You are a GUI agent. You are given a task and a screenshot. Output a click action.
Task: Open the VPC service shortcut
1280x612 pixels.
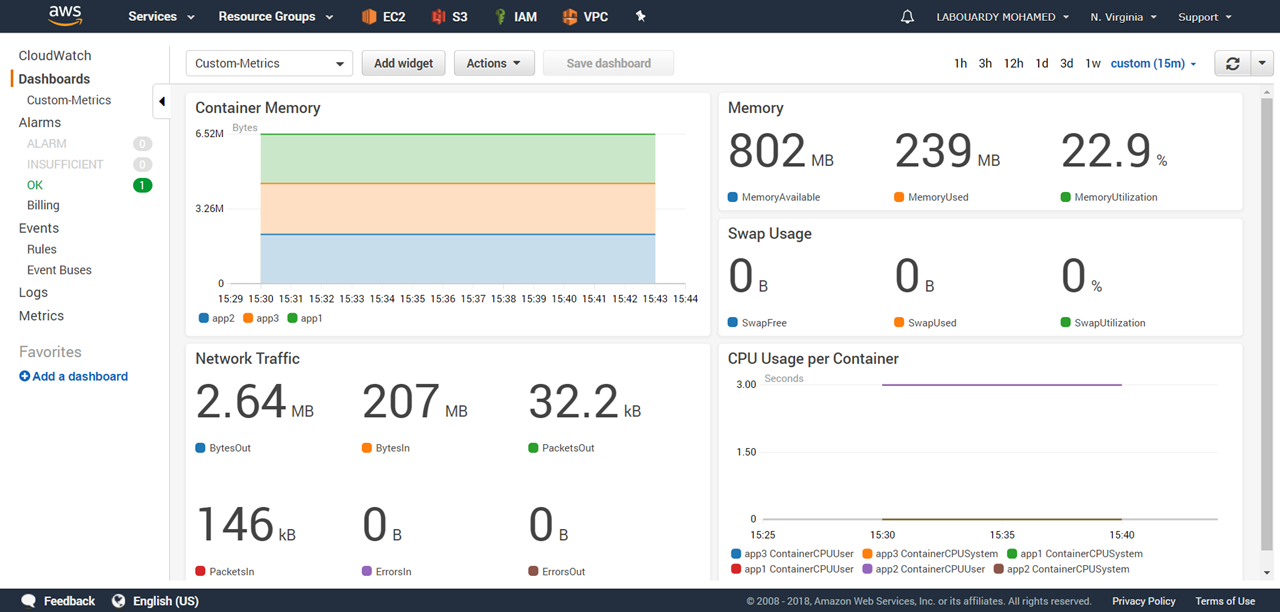pyautogui.click(x=585, y=17)
